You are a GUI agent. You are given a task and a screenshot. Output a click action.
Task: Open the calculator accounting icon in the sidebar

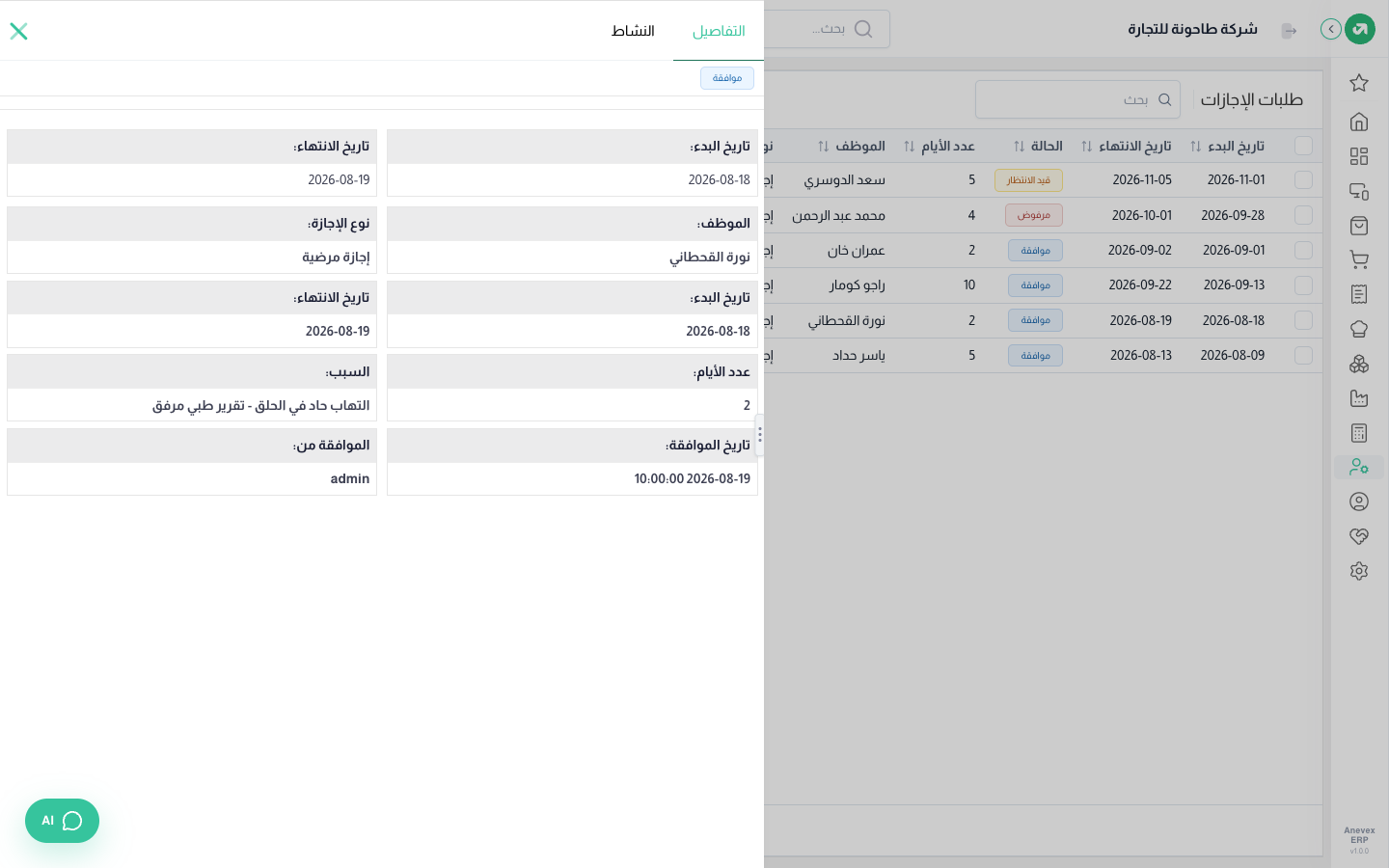click(x=1359, y=433)
